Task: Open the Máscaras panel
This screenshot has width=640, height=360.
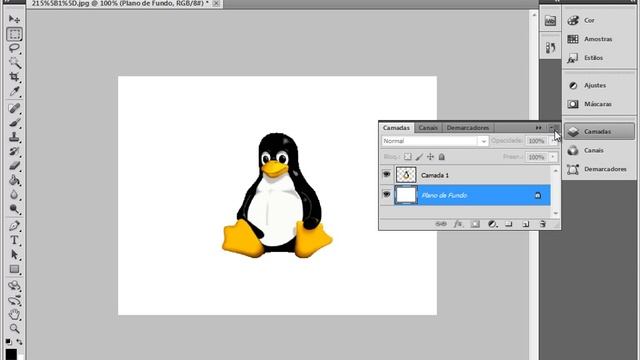Action: pos(599,104)
